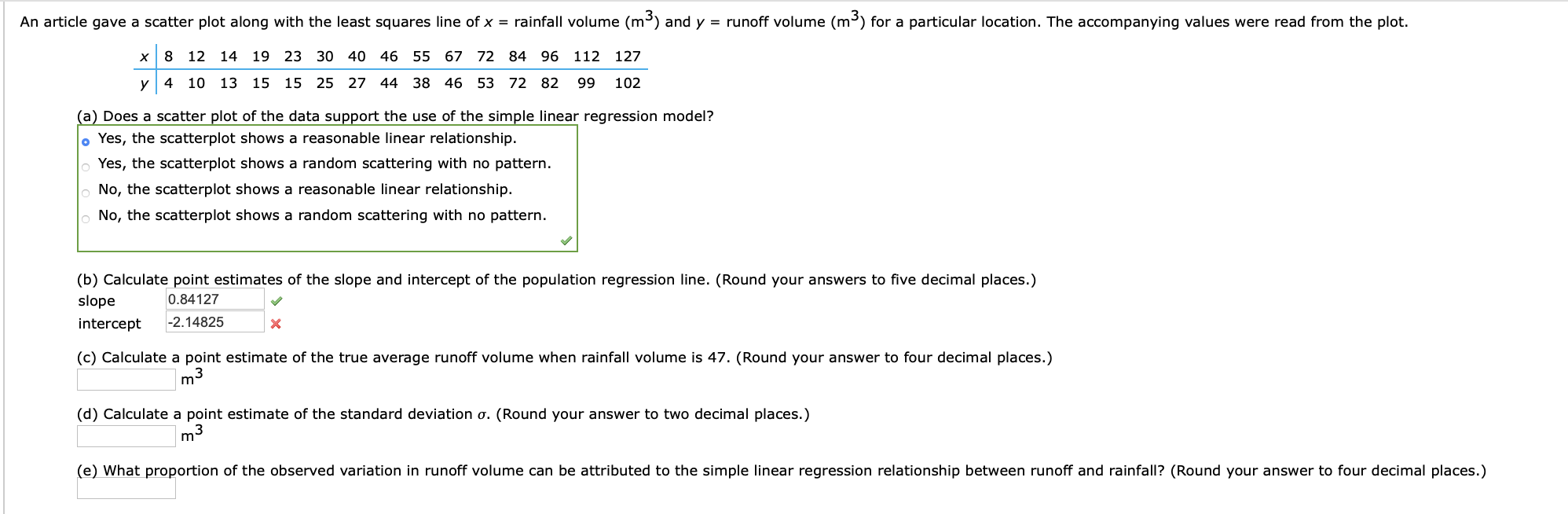Click the part (a) question text
This screenshot has width=1568, height=514.
(x=393, y=116)
